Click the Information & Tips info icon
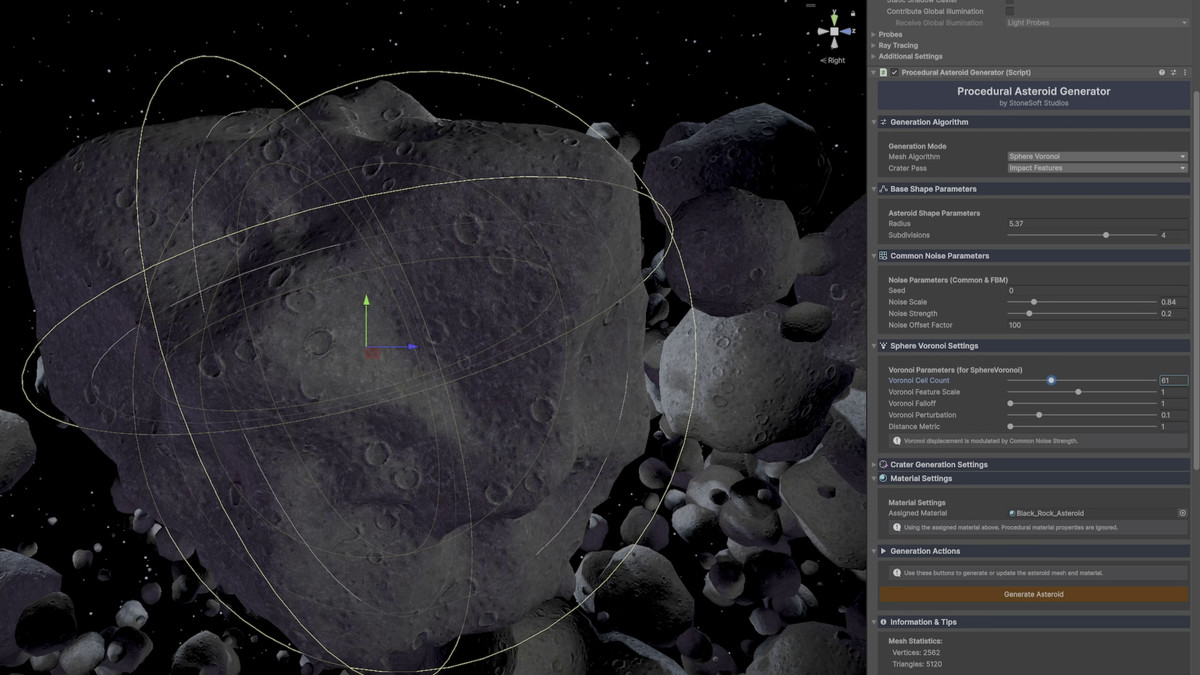 884,622
